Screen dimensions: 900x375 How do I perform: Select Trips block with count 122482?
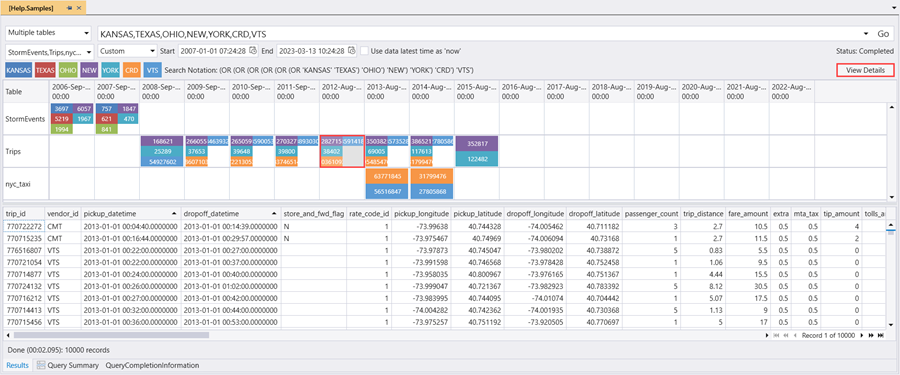pos(477,159)
